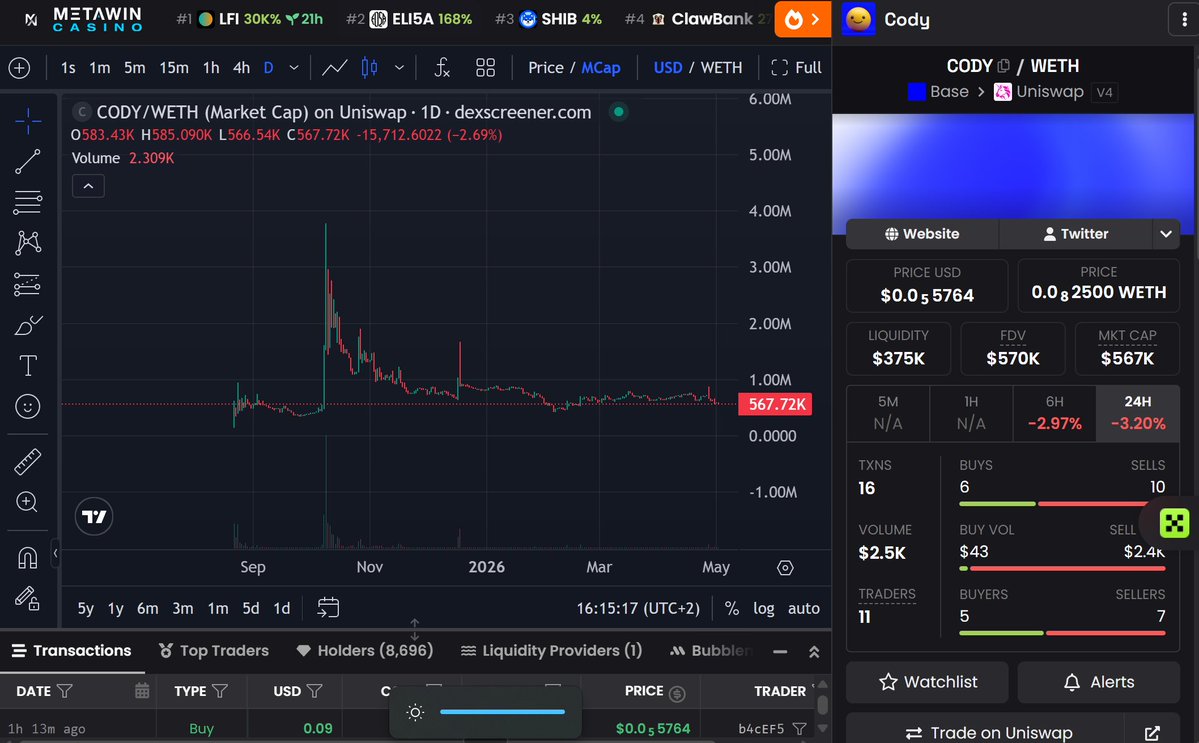Switch chart to Price mode
Viewport: 1199px width, 743px height.
click(546, 68)
